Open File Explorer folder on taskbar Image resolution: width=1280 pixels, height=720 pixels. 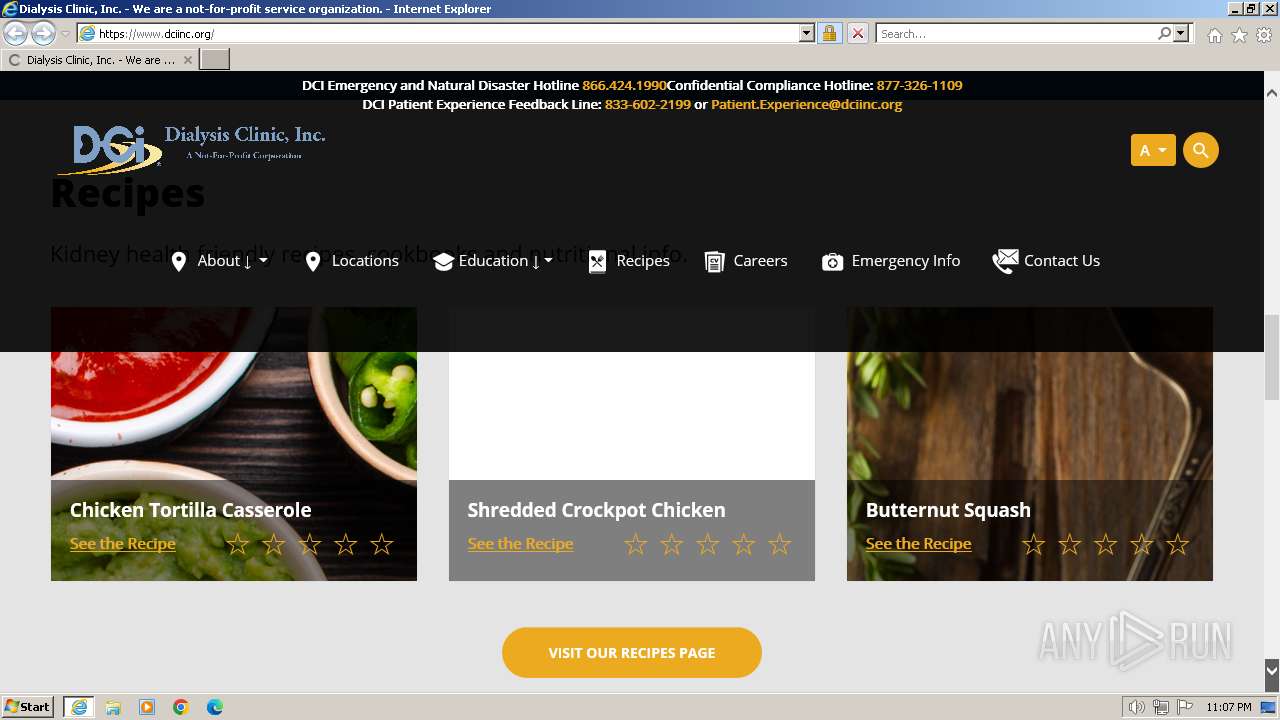pyautogui.click(x=113, y=707)
